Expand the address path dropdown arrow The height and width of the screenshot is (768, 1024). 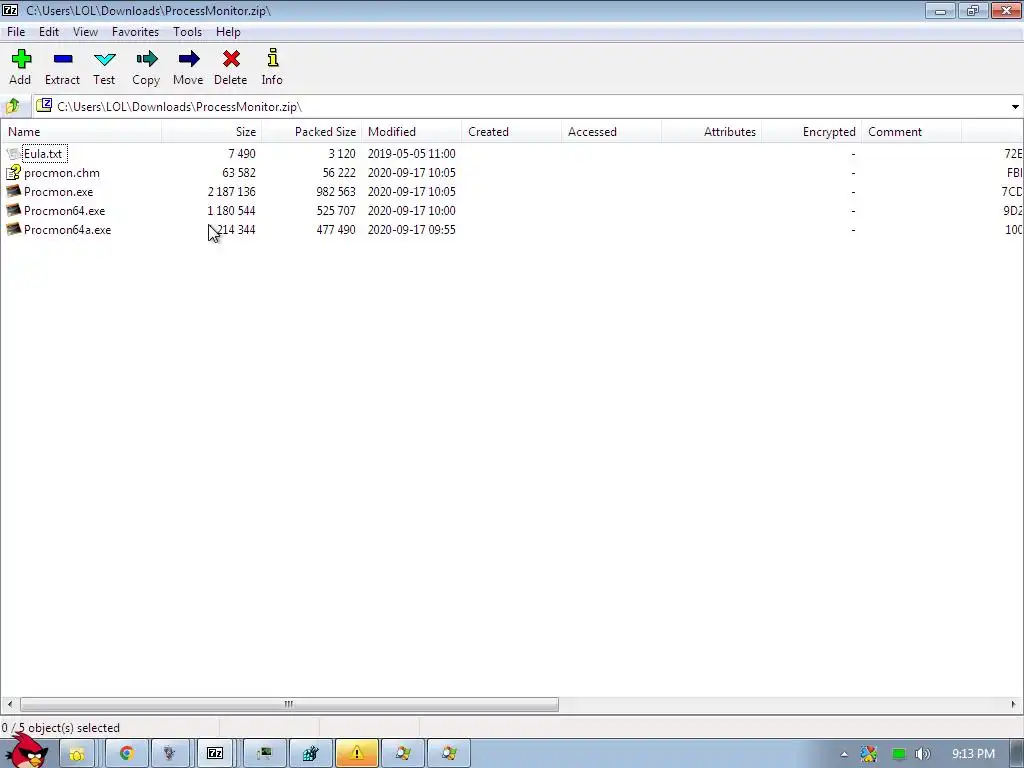coord(1015,106)
